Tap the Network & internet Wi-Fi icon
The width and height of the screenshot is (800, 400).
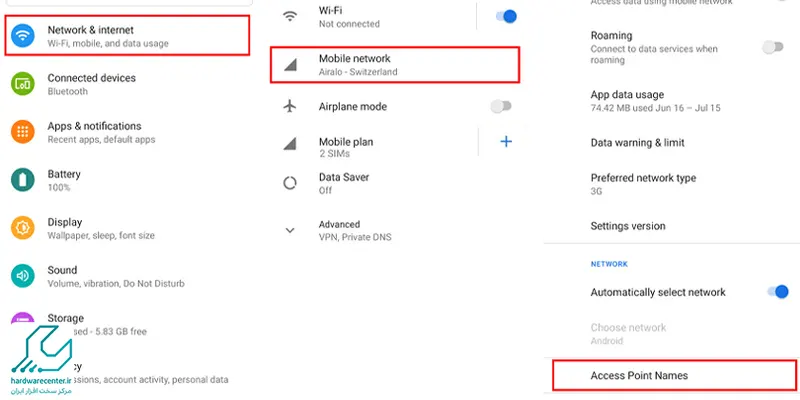pos(22,36)
